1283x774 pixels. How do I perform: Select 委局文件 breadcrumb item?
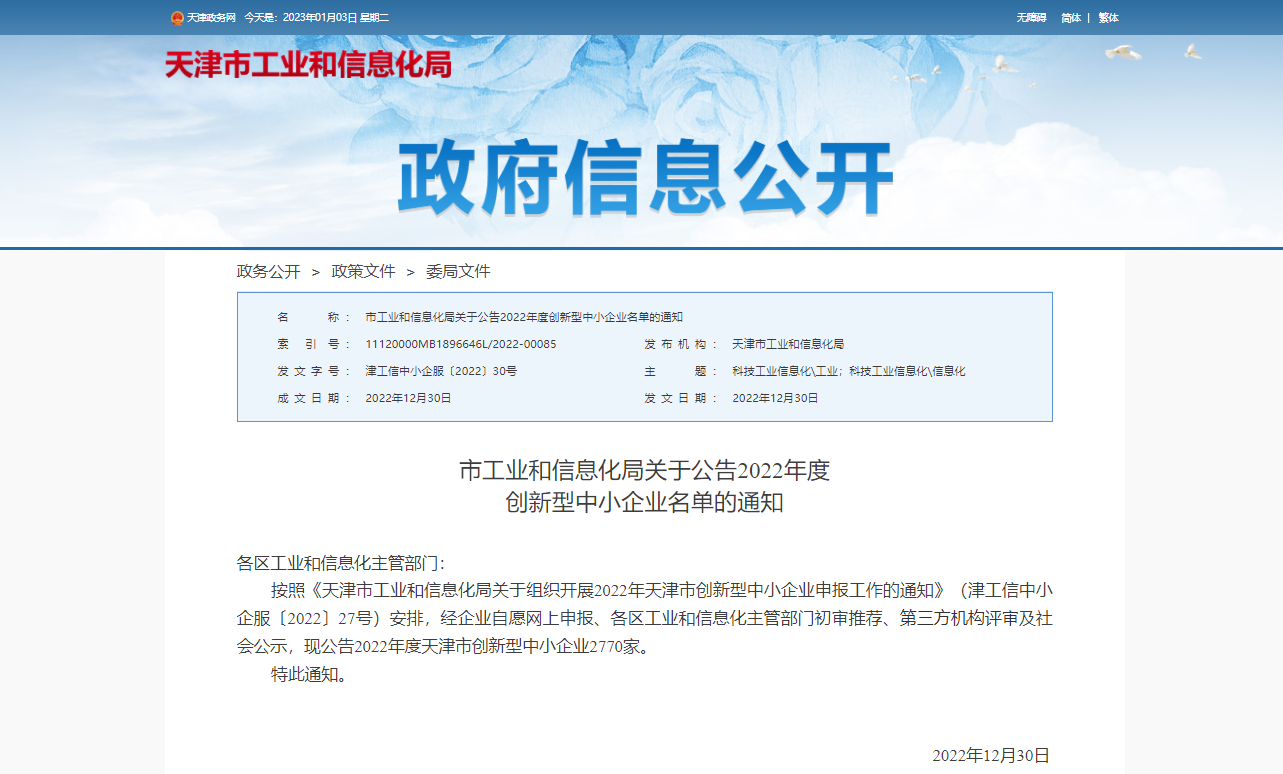click(458, 271)
